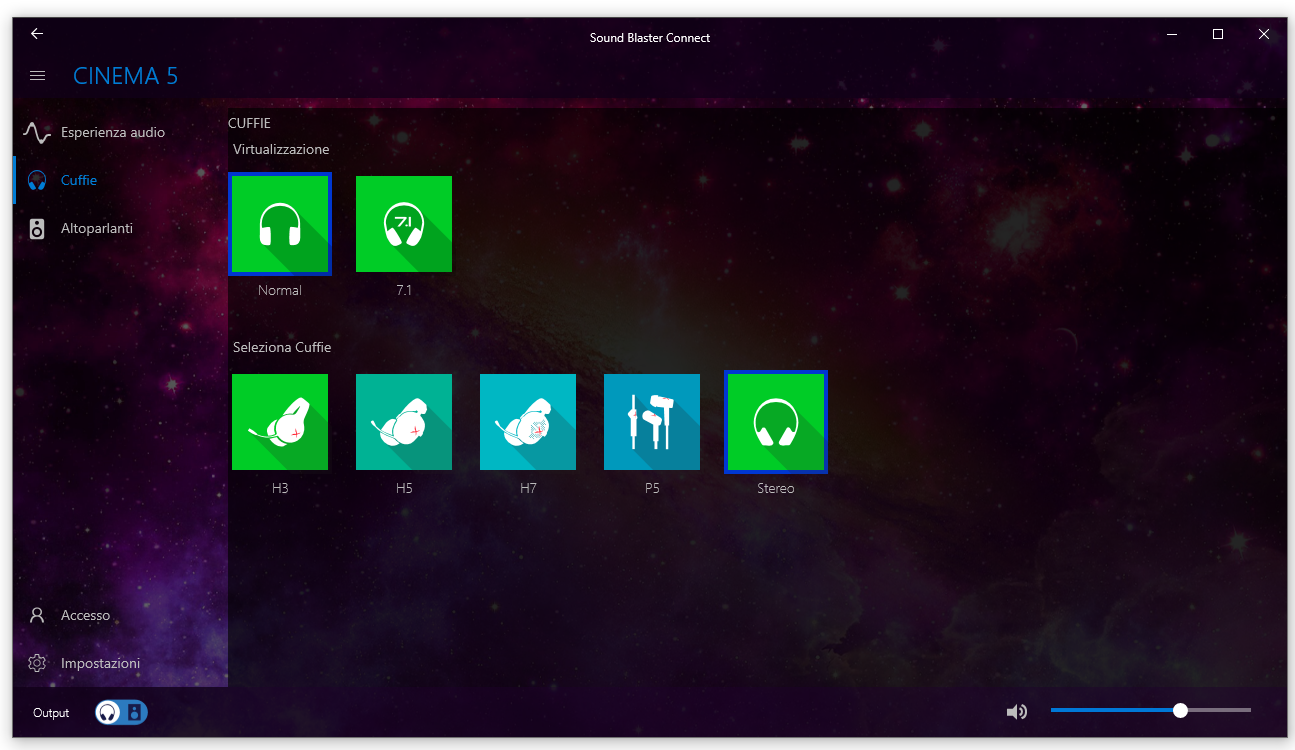Go back using the back arrow

37,34
